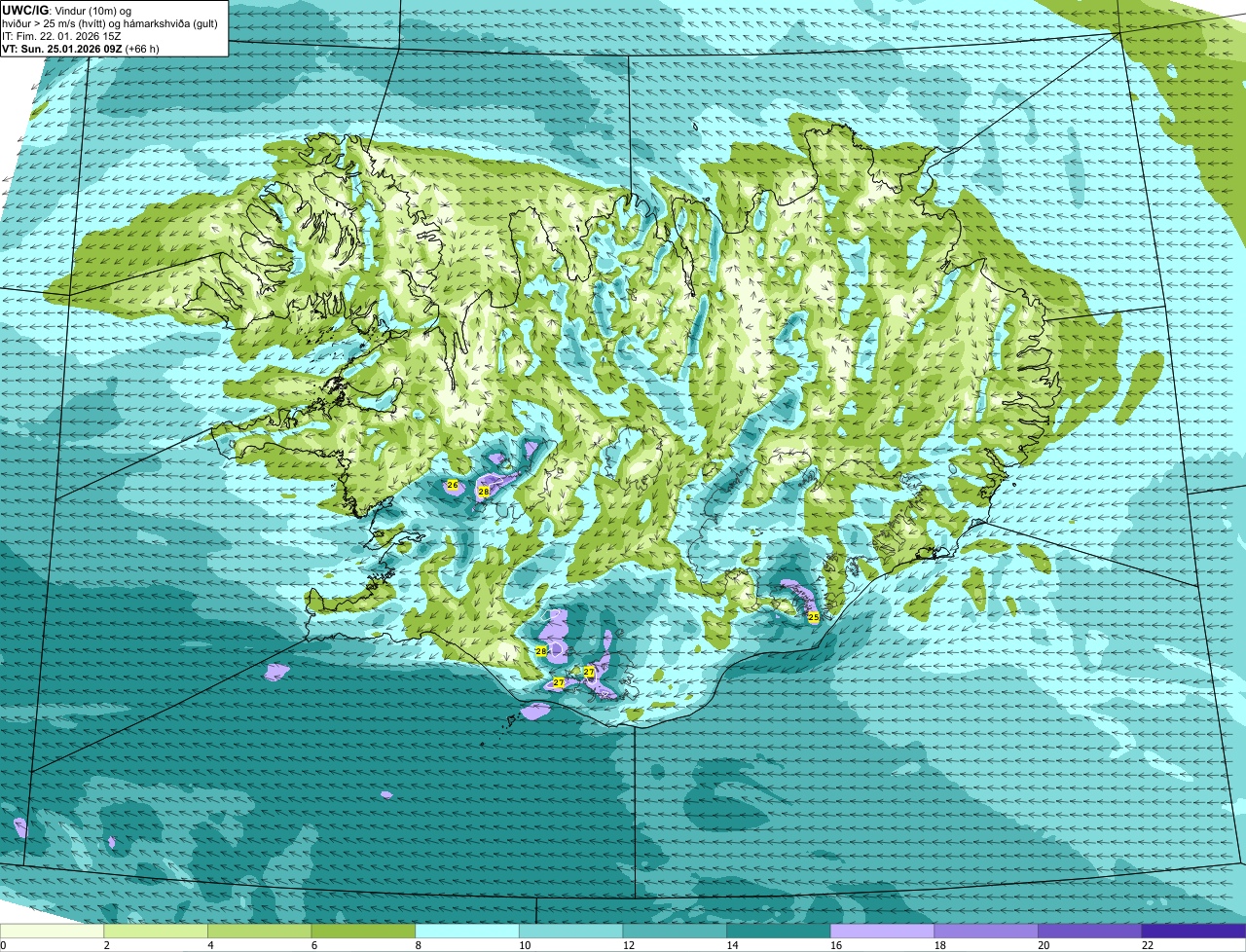
Task: Click the yellow gust label 25
Action: tap(813, 617)
